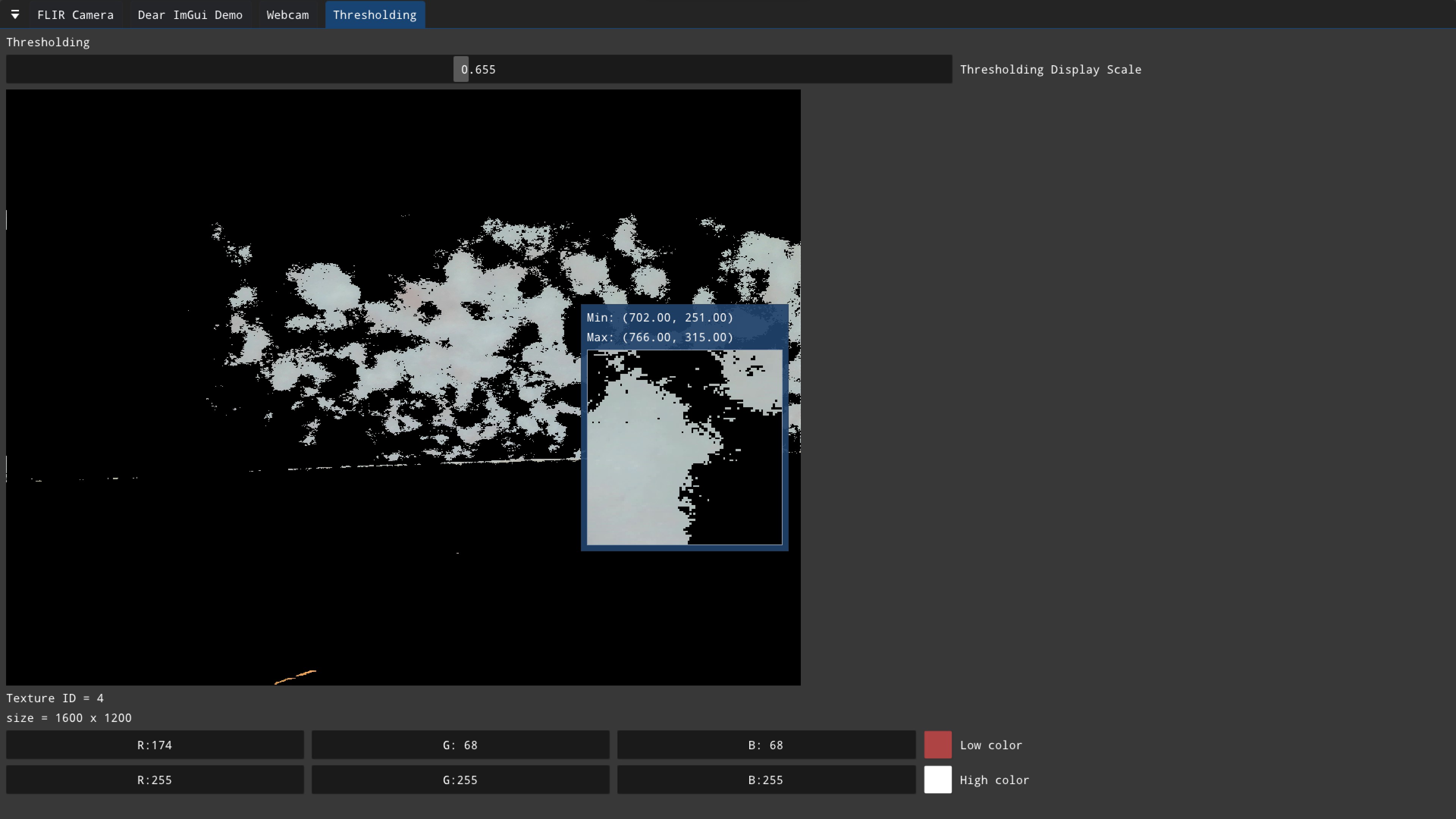This screenshot has height=819, width=1456.
Task: Click the right end of display scale slider
Action: [945, 69]
